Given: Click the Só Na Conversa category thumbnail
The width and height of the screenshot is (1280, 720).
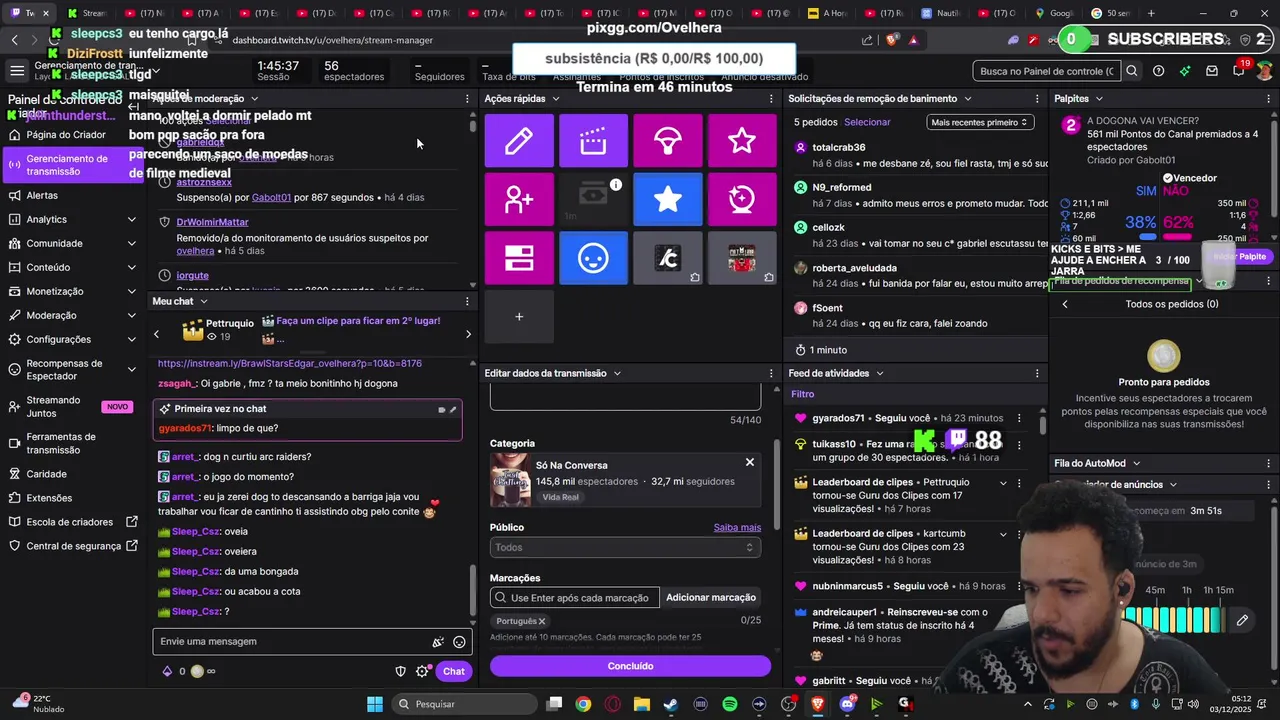Looking at the screenshot, I should coord(510,480).
